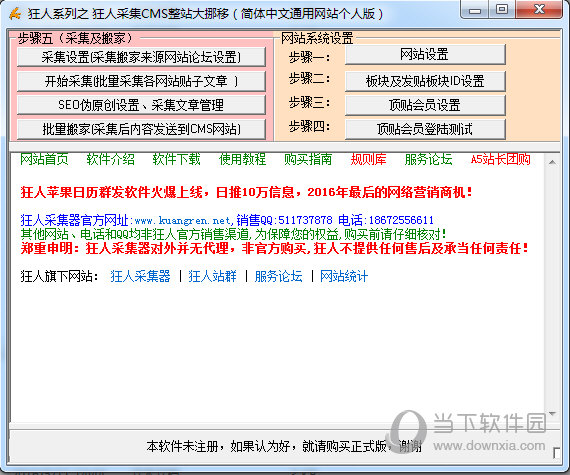This screenshot has height=475, width=570.
Task: Click the 电话:18672556611 text
Action: [386, 220]
